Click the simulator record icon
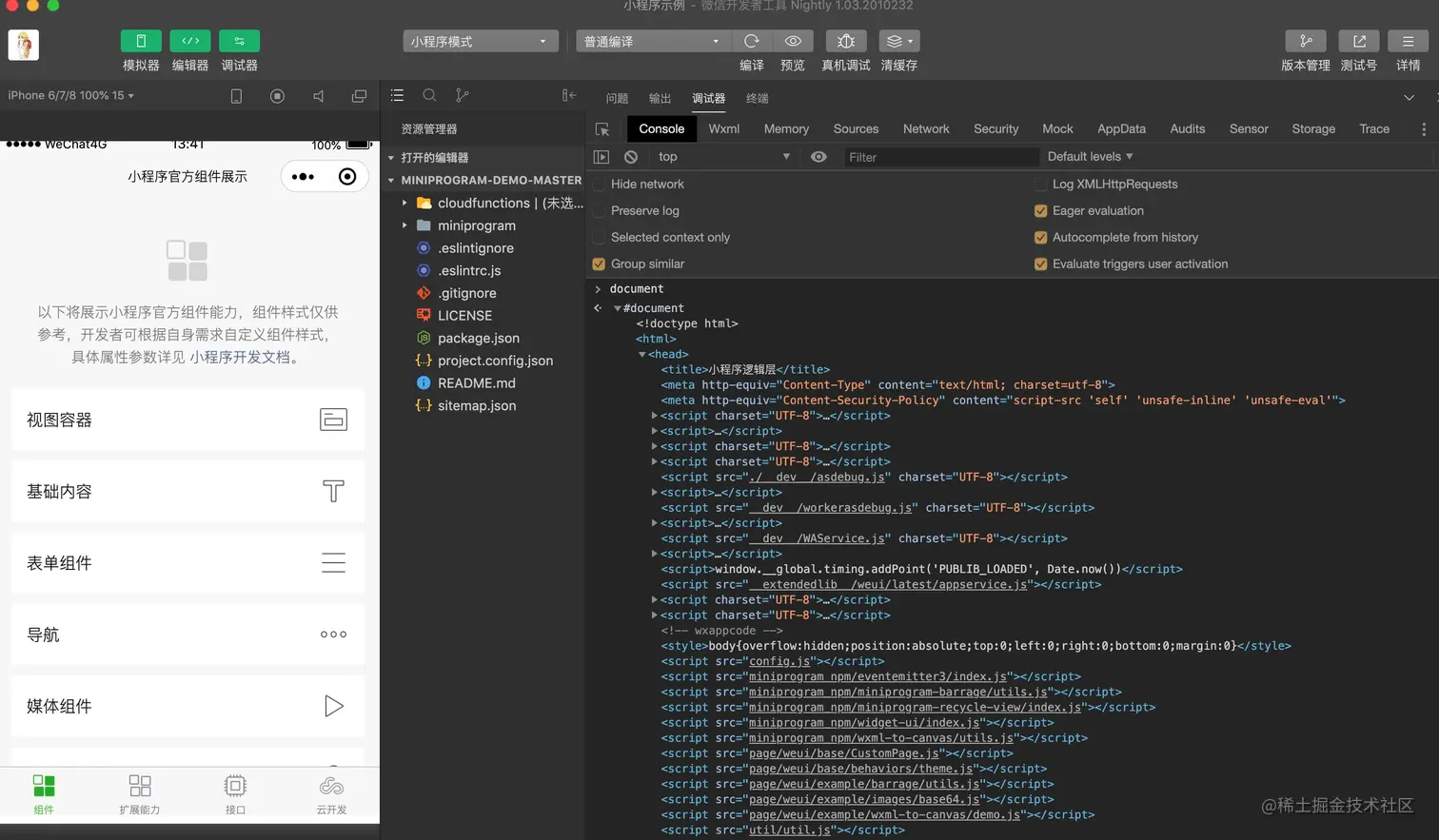Image resolution: width=1439 pixels, height=840 pixels. (x=278, y=96)
